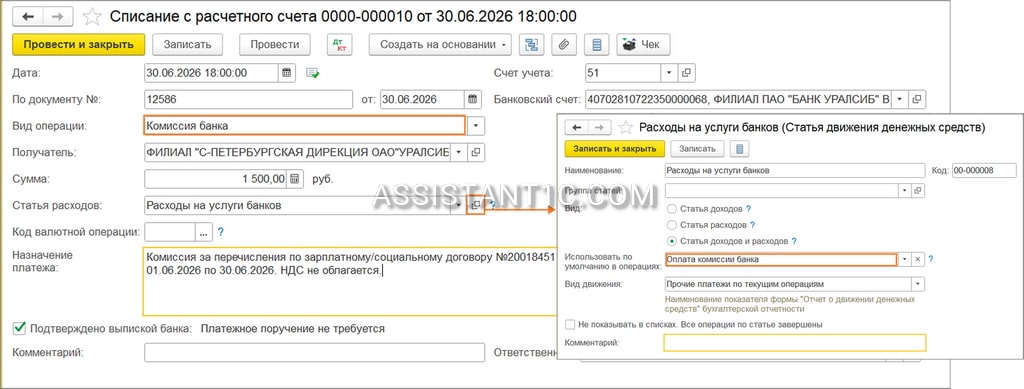This screenshot has height=389, width=1024.
Task: Expand the Группа статей dropdown arrow
Action: pyautogui.click(x=904, y=191)
